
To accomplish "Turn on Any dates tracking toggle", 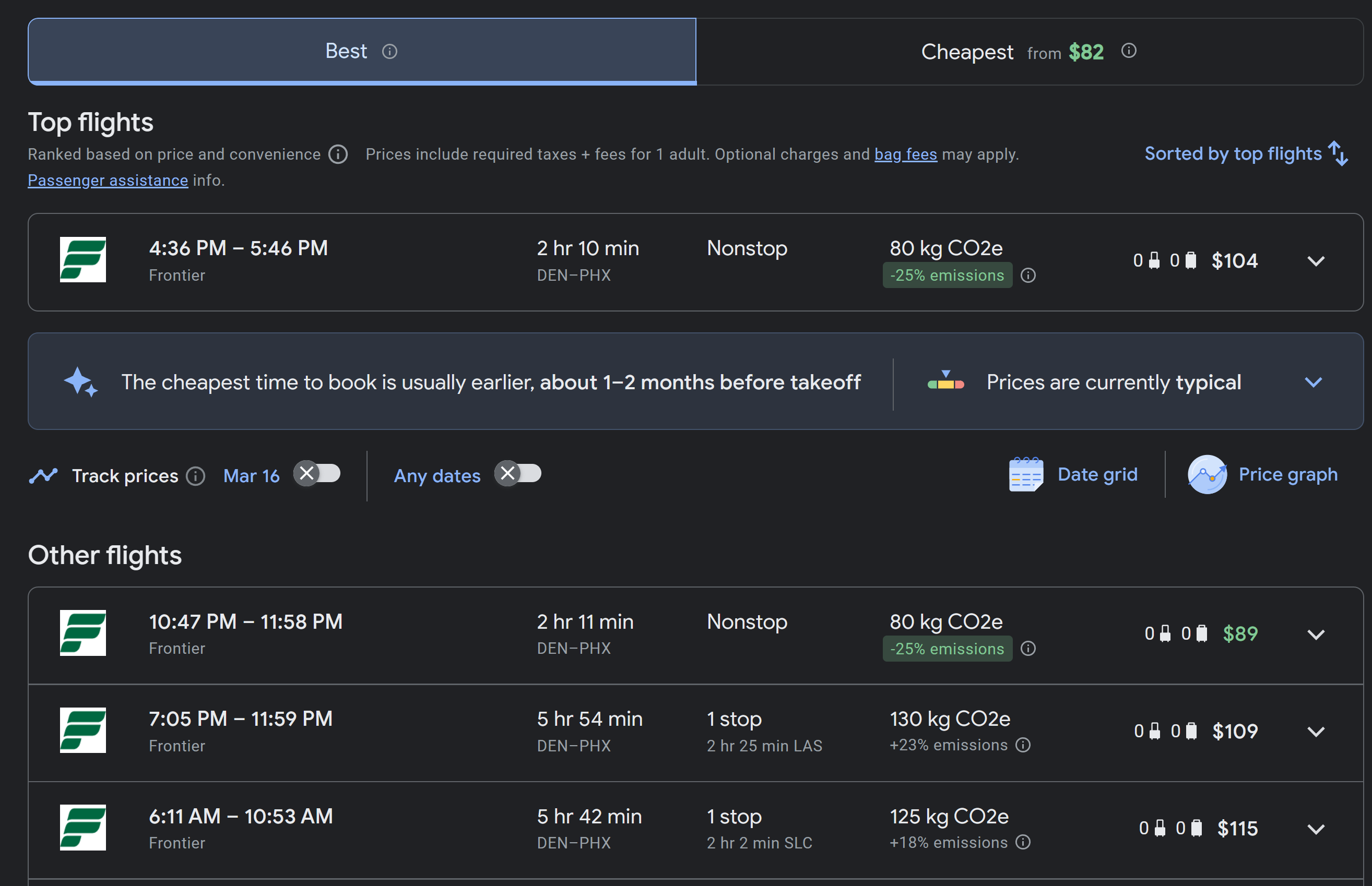I will pos(518,474).
